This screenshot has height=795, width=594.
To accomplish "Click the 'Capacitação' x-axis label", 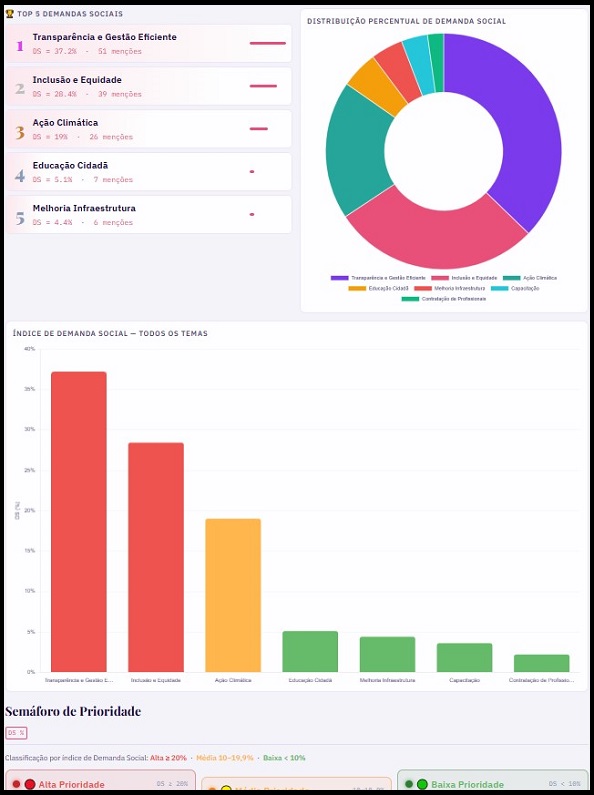I will pos(464,680).
